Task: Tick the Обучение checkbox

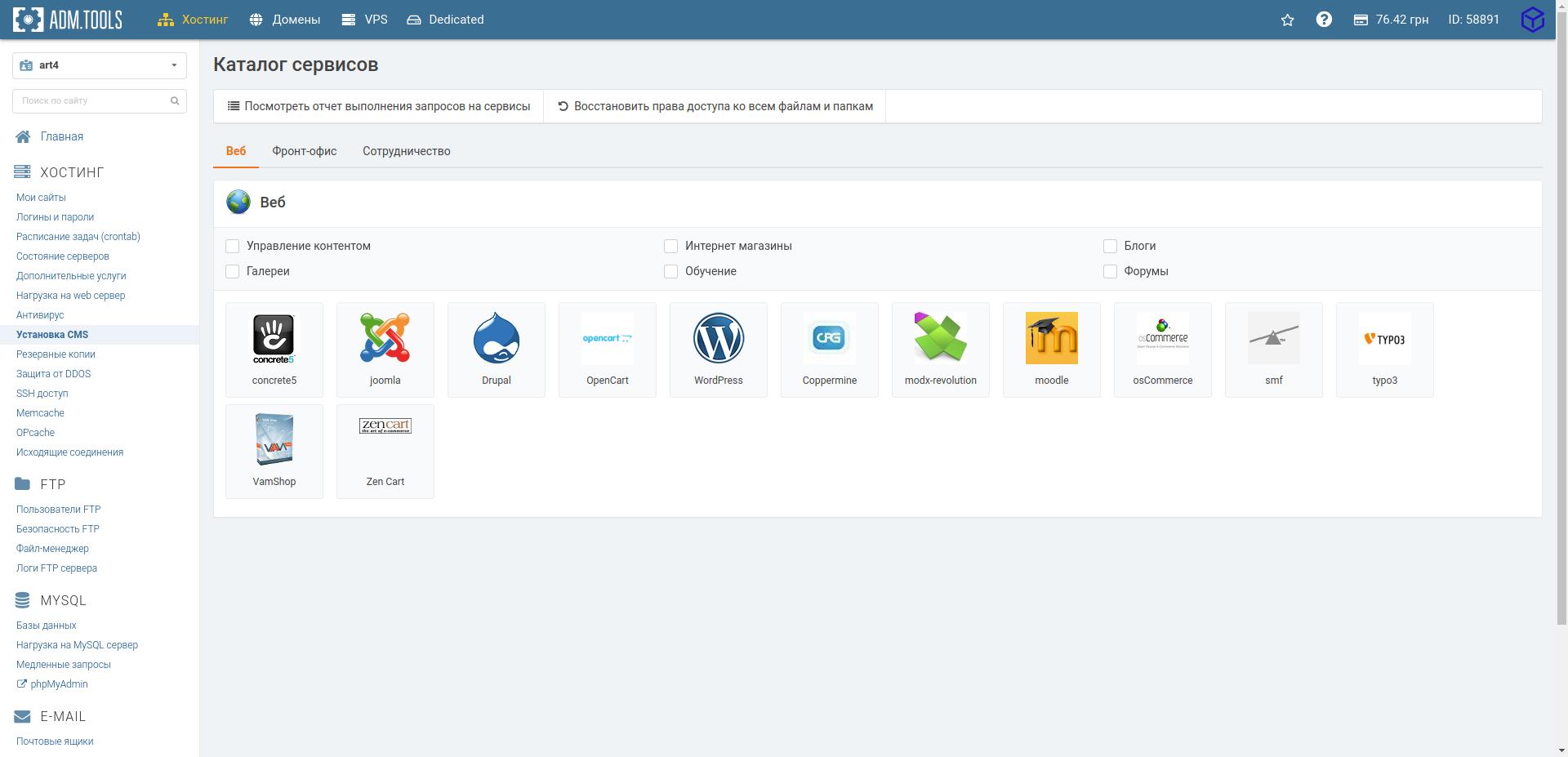Action: [x=671, y=271]
